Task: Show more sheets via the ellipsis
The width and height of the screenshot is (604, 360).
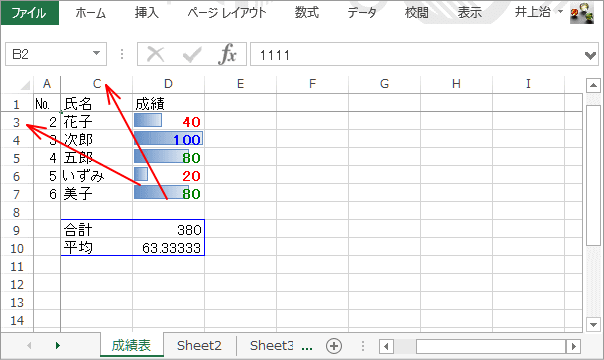Action: click(307, 347)
